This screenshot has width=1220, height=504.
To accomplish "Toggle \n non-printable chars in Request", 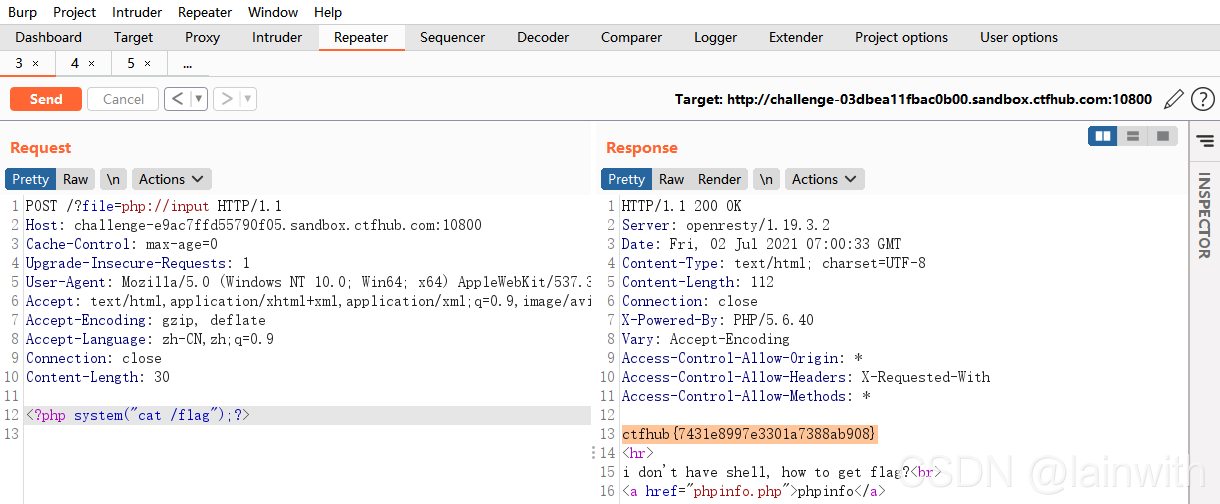I will [x=114, y=179].
